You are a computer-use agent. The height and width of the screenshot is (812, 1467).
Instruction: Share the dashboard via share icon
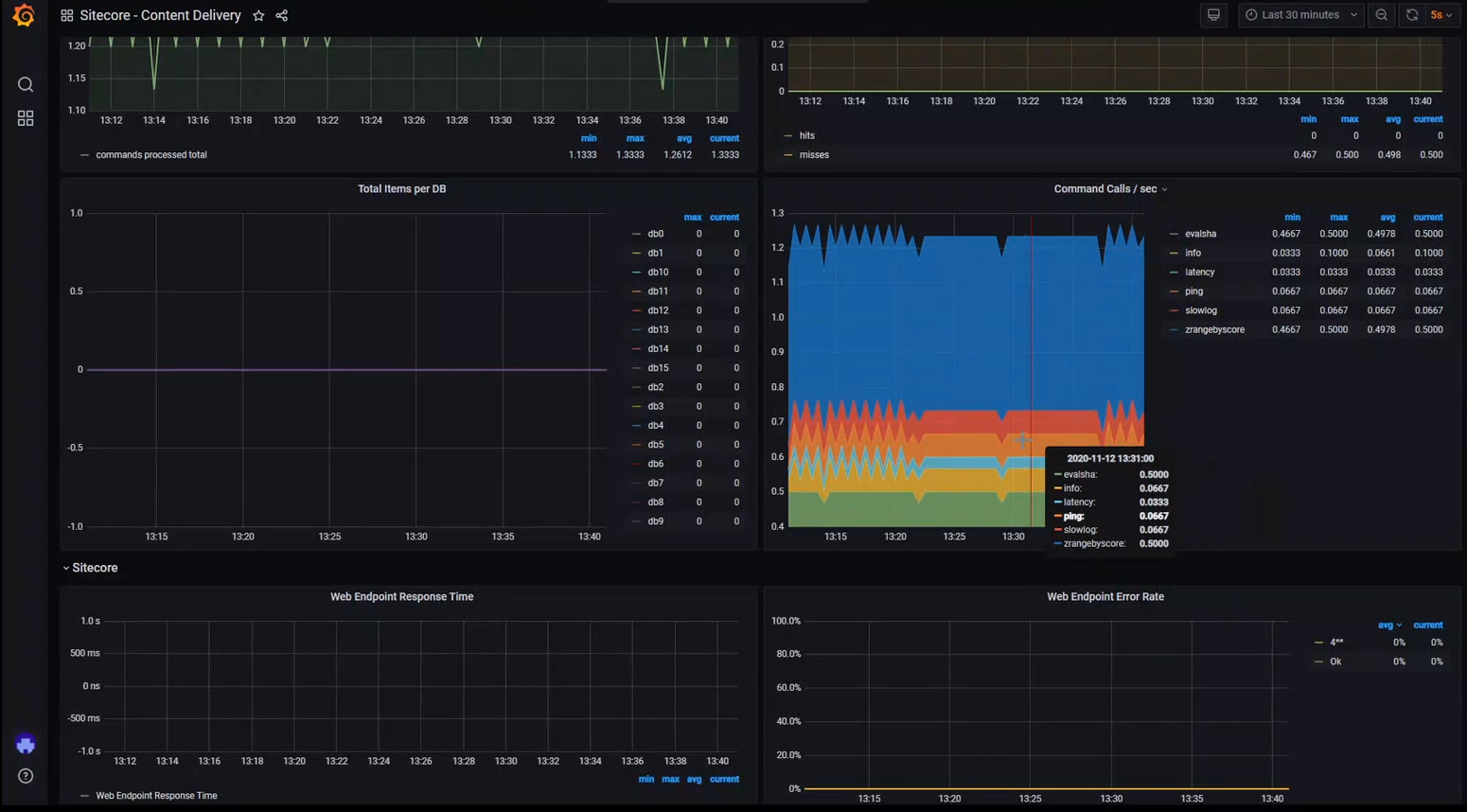tap(281, 15)
